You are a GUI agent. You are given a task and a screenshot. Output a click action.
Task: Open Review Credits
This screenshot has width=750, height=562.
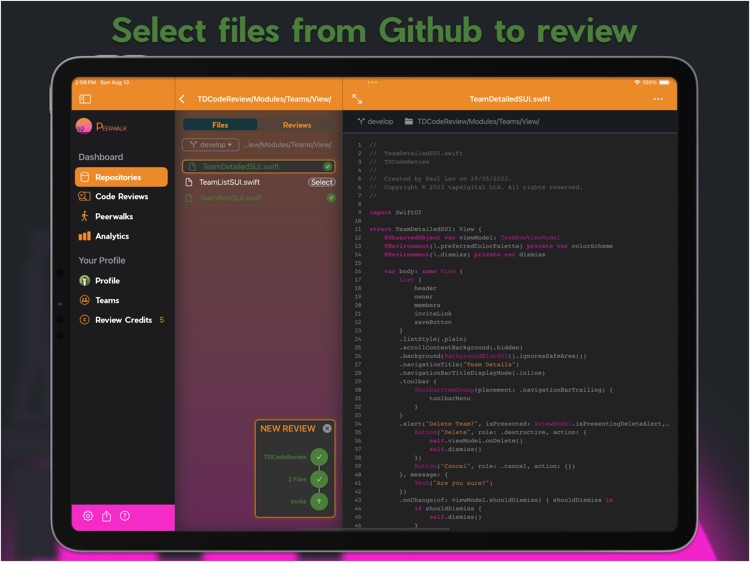pyautogui.click(x=123, y=320)
